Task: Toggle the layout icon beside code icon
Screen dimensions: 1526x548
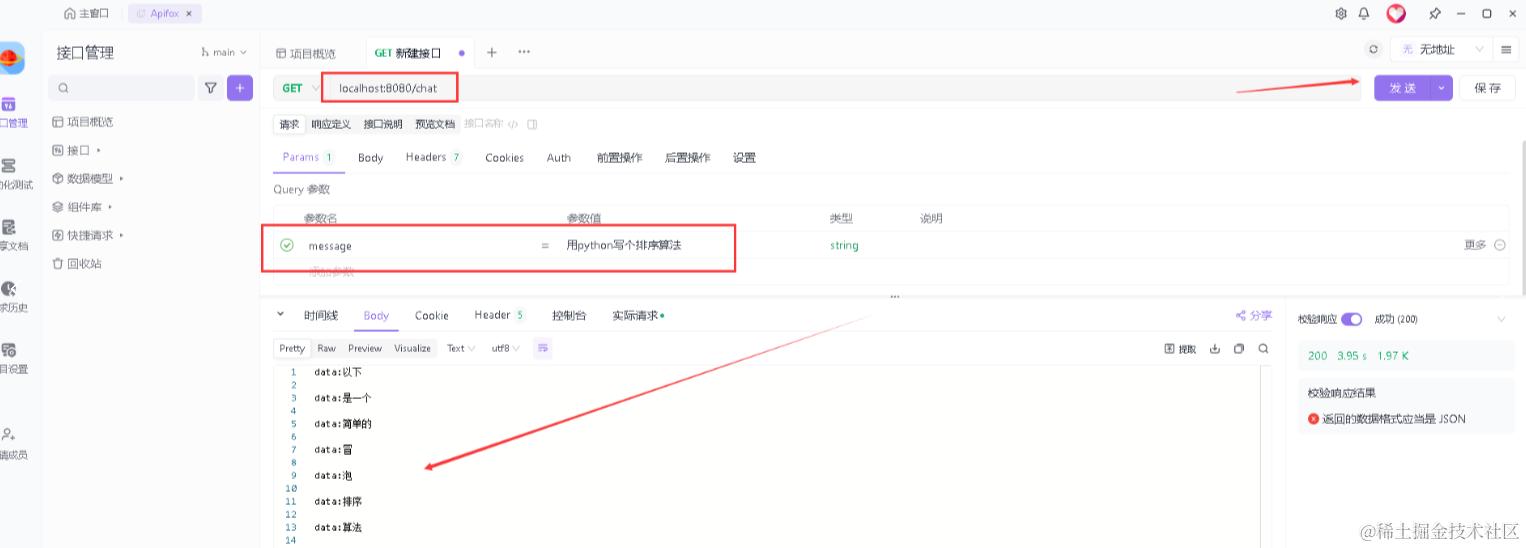Action: pos(532,124)
